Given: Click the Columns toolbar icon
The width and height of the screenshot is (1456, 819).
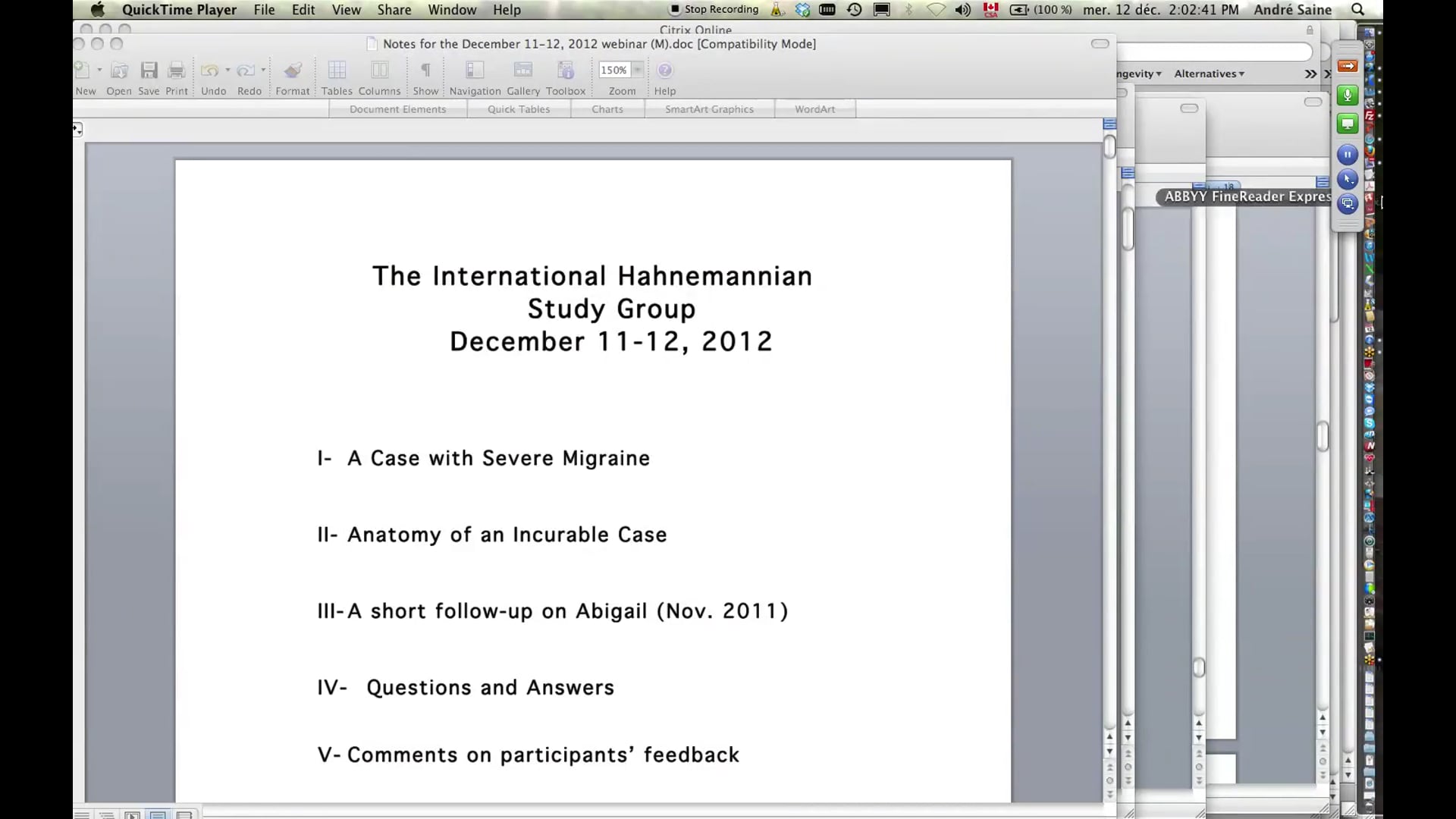Looking at the screenshot, I should point(379,71).
